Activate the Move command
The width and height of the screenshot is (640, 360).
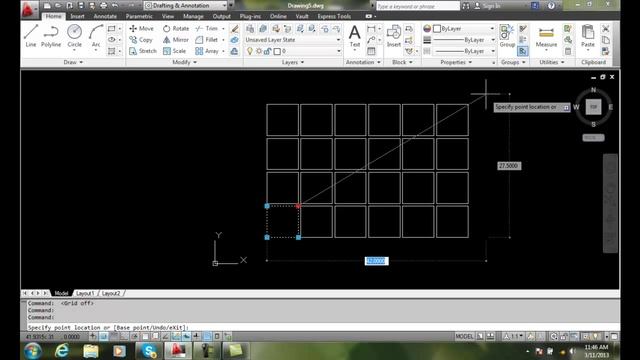pos(141,29)
